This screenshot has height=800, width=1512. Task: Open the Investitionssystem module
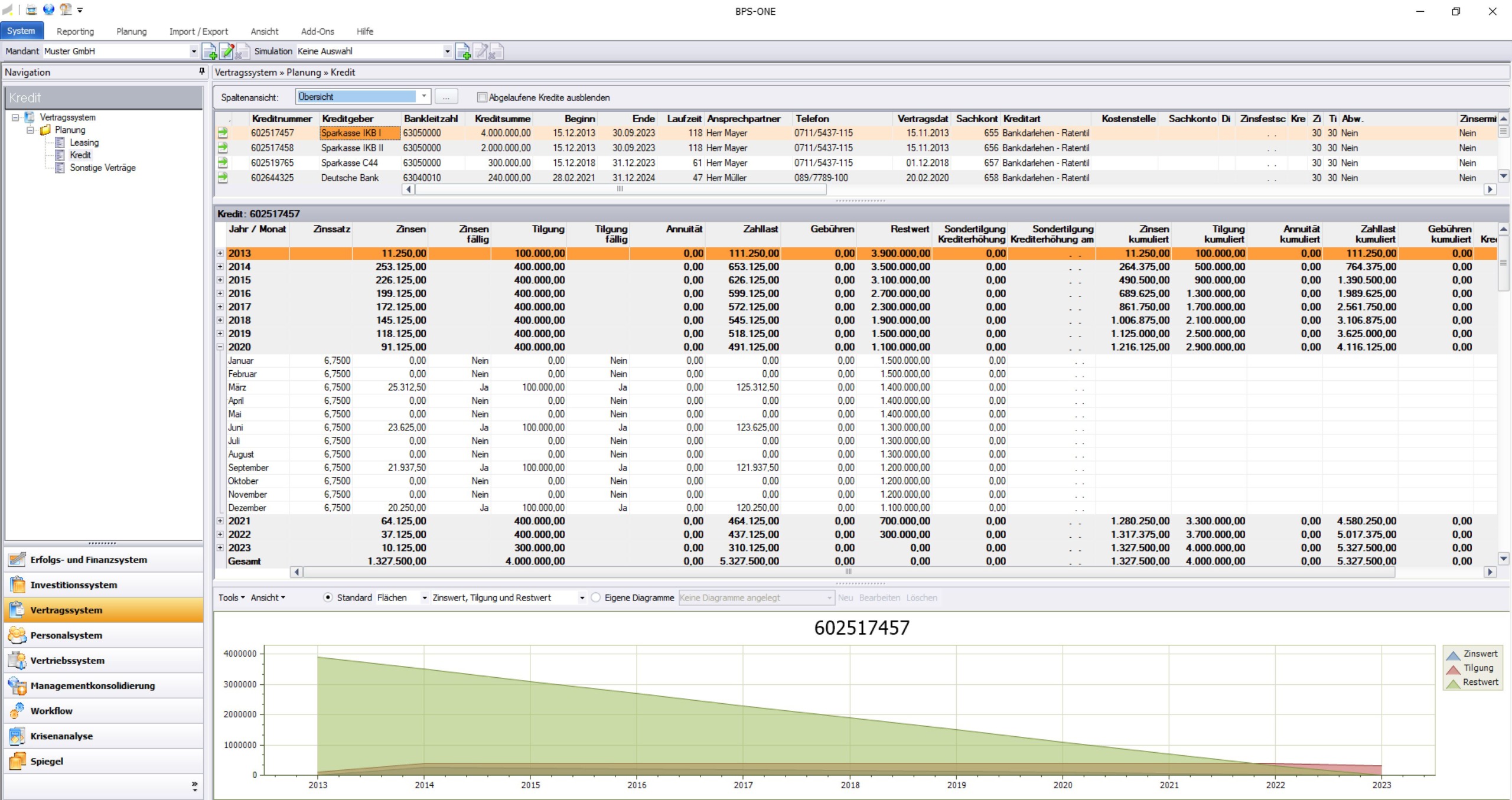pyautogui.click(x=104, y=585)
